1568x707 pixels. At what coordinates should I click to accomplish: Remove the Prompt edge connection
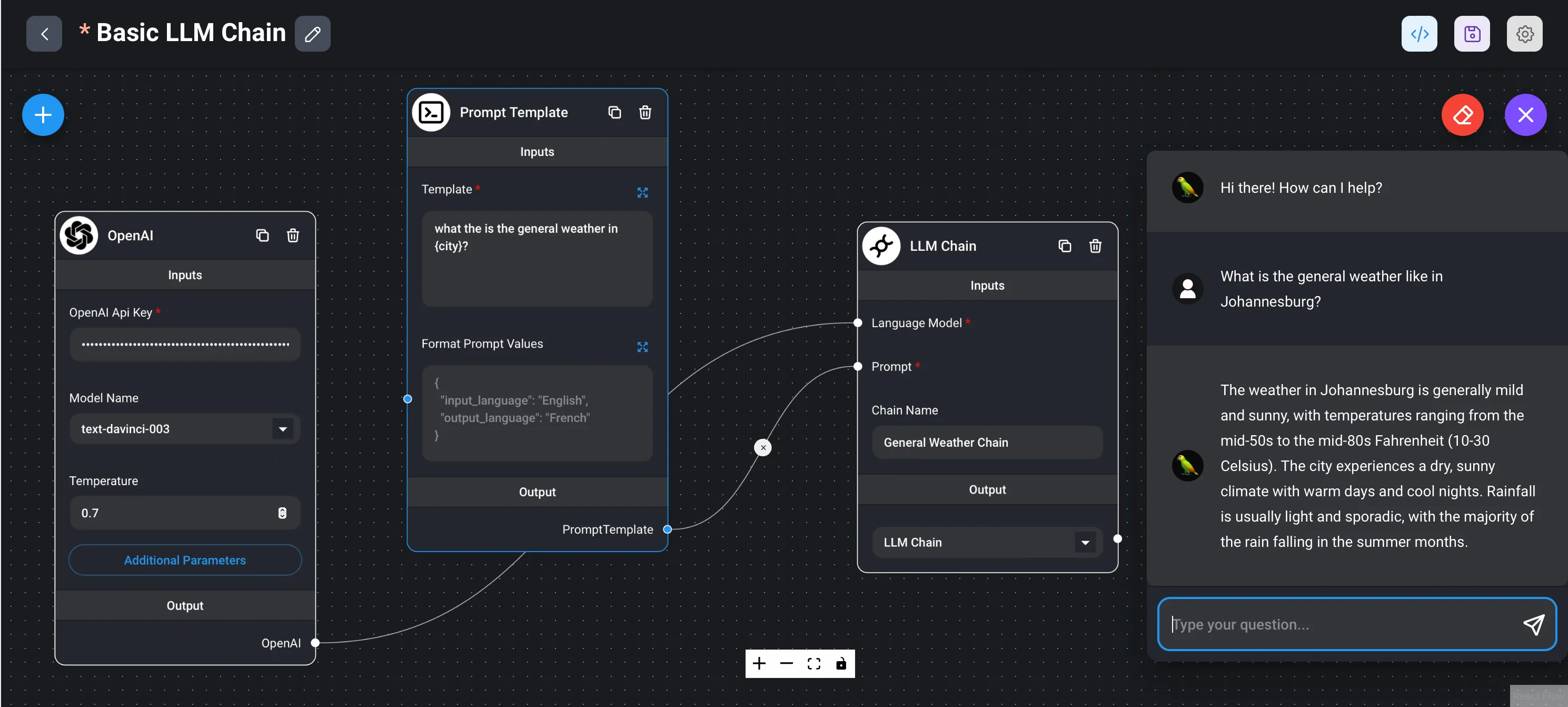click(x=763, y=448)
